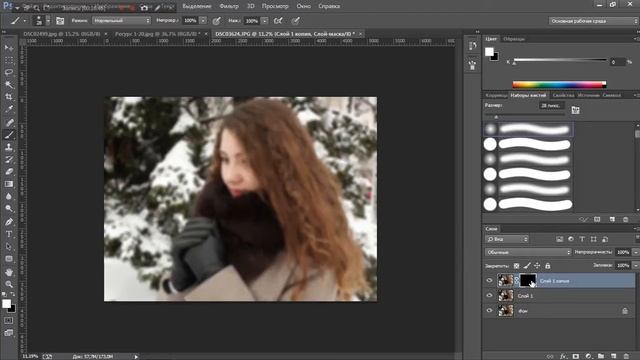
Task: Open the 'Просмотр' menu
Action: (275, 6)
